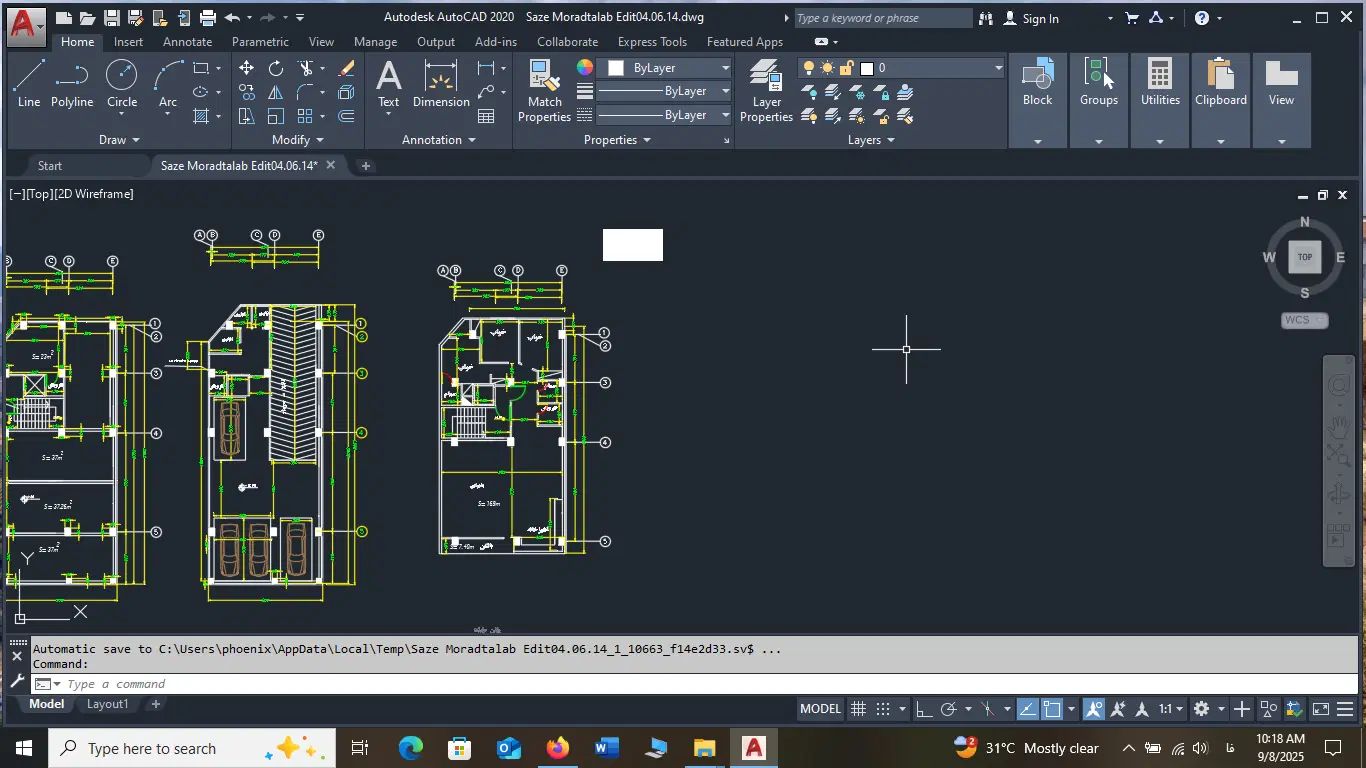Use the Trim scissors tool
Screen dimensions: 1366x768
(305, 68)
